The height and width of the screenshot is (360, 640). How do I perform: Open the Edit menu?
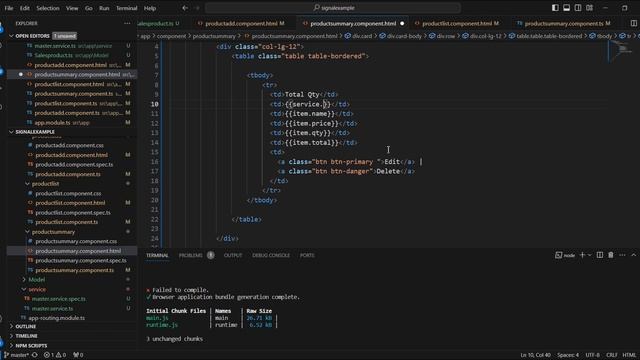tap(24, 8)
